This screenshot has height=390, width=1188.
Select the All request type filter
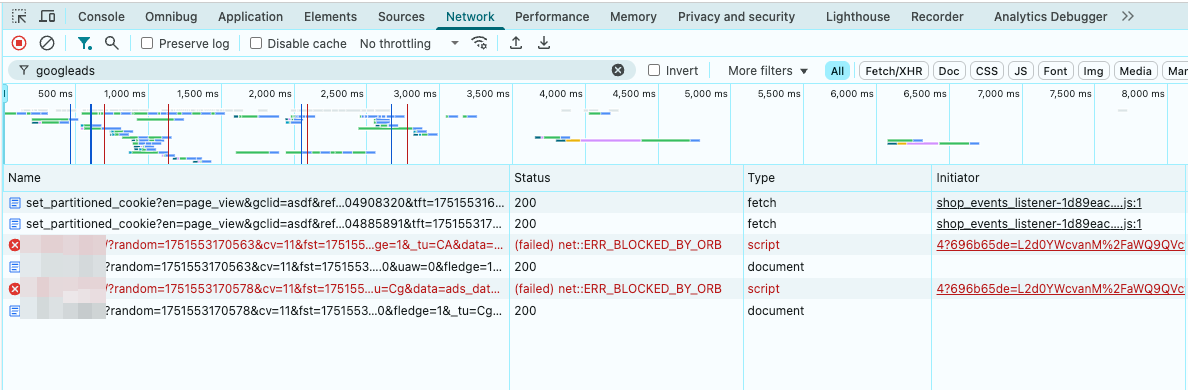(x=837, y=71)
